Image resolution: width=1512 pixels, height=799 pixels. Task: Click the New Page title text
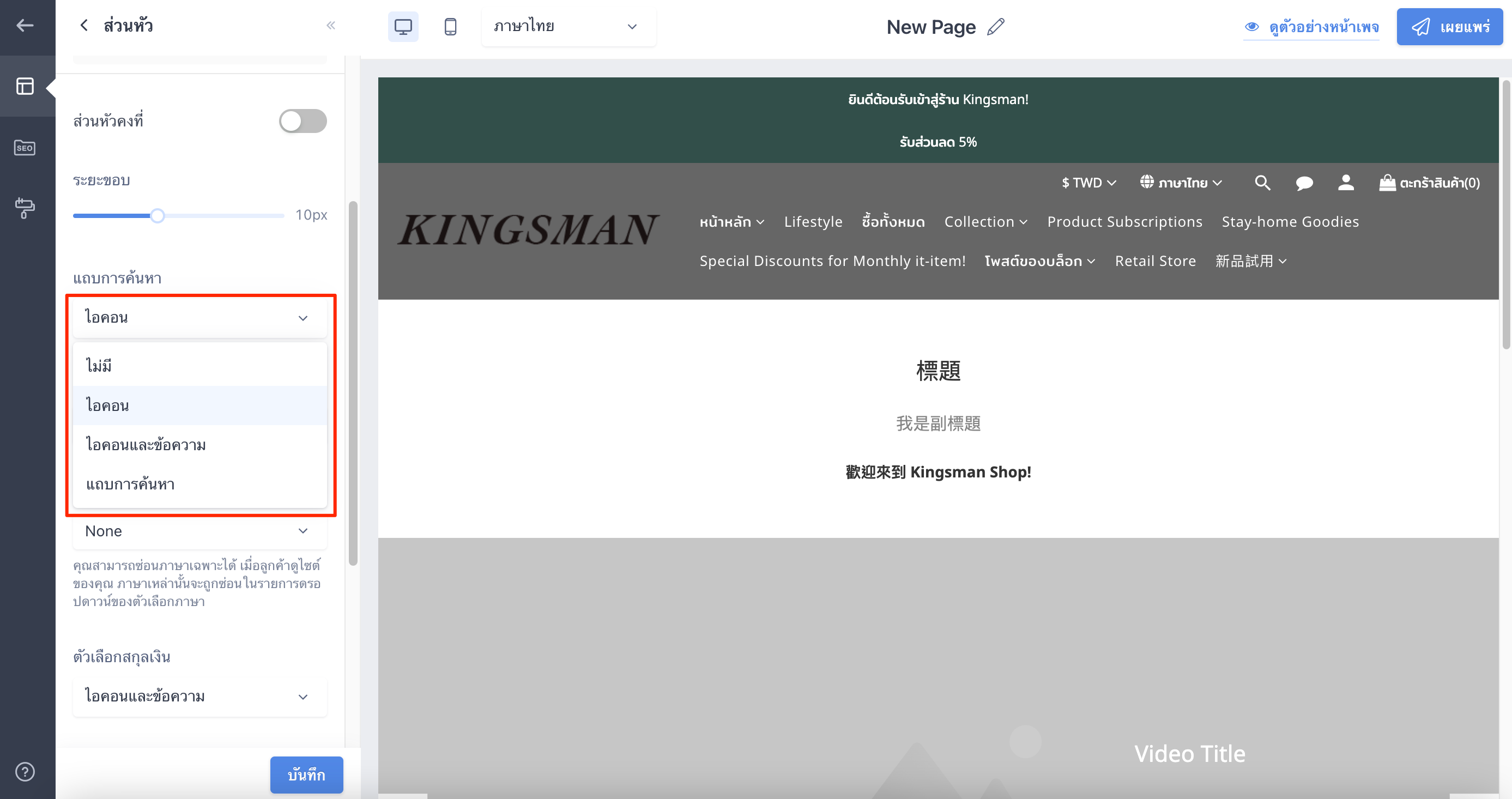(931, 27)
